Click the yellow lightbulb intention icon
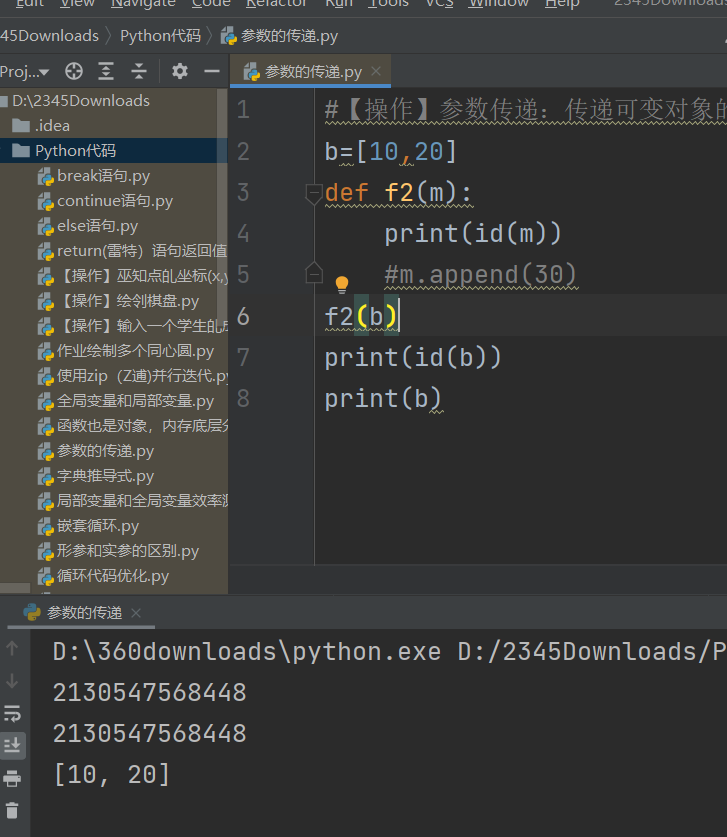Screen dimensions: 727x837 click(x=342, y=285)
